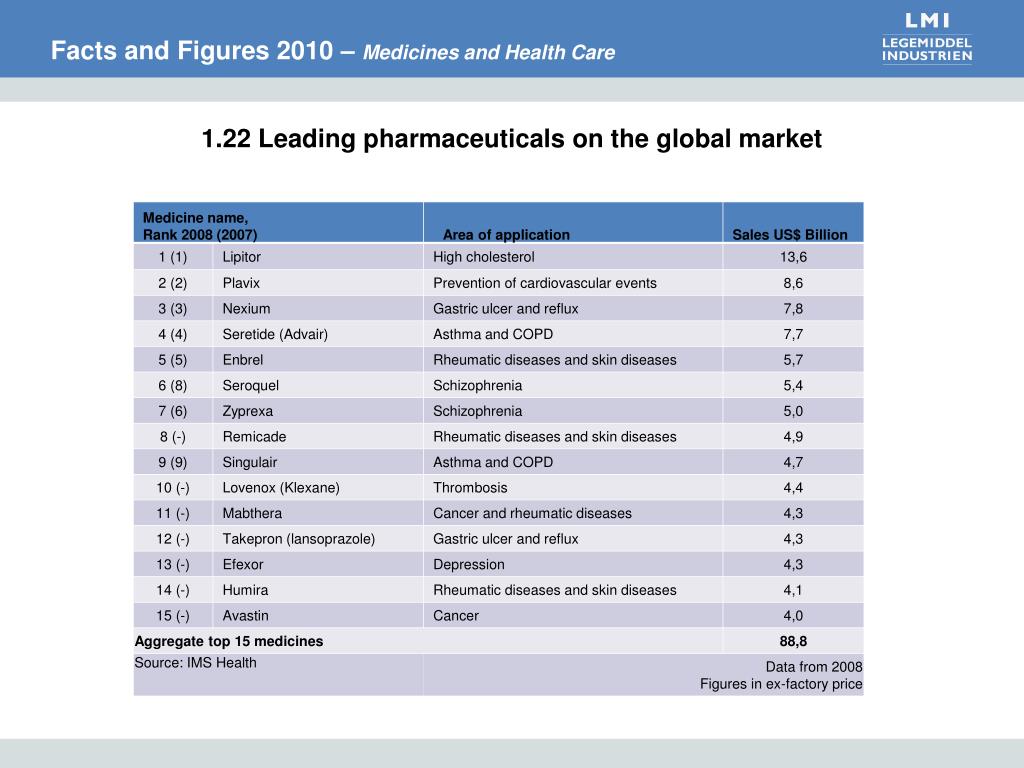Click the sales value 4,3 in Efexor row

click(x=793, y=564)
